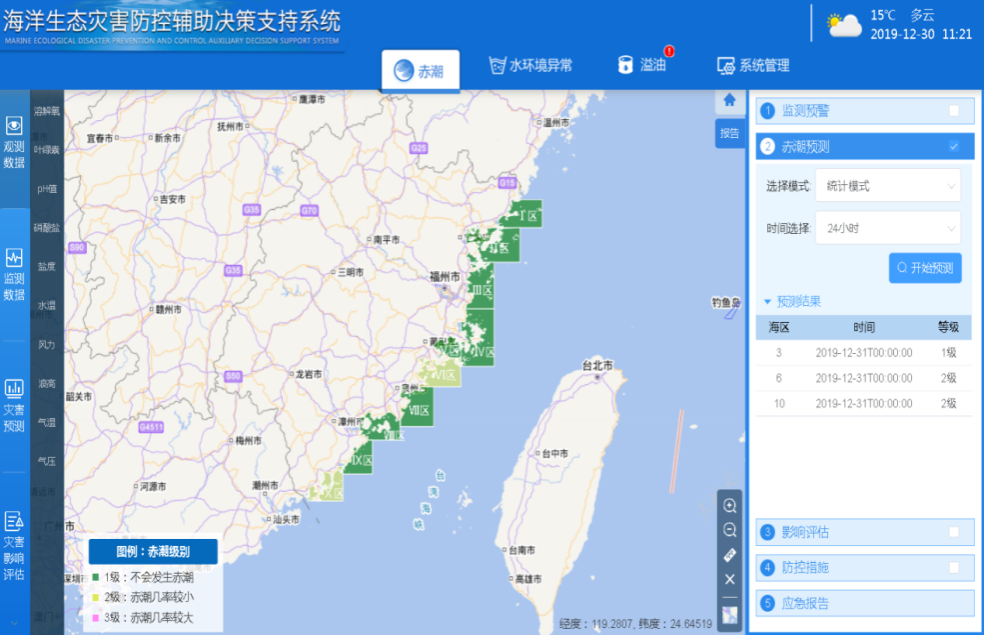
Task: Open the 选择模式 dropdown
Action: (x=887, y=186)
